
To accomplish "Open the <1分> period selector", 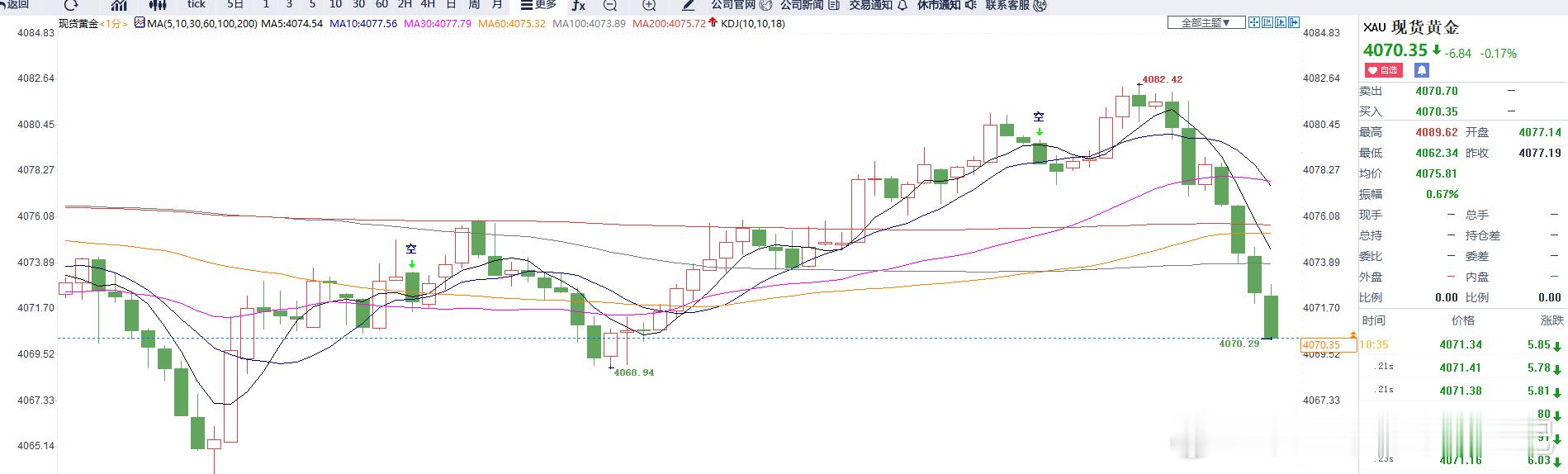I will [x=114, y=23].
